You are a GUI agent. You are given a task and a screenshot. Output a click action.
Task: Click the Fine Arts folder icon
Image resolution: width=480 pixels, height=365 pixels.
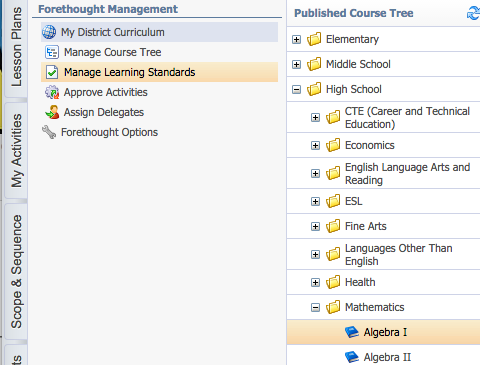click(x=333, y=226)
